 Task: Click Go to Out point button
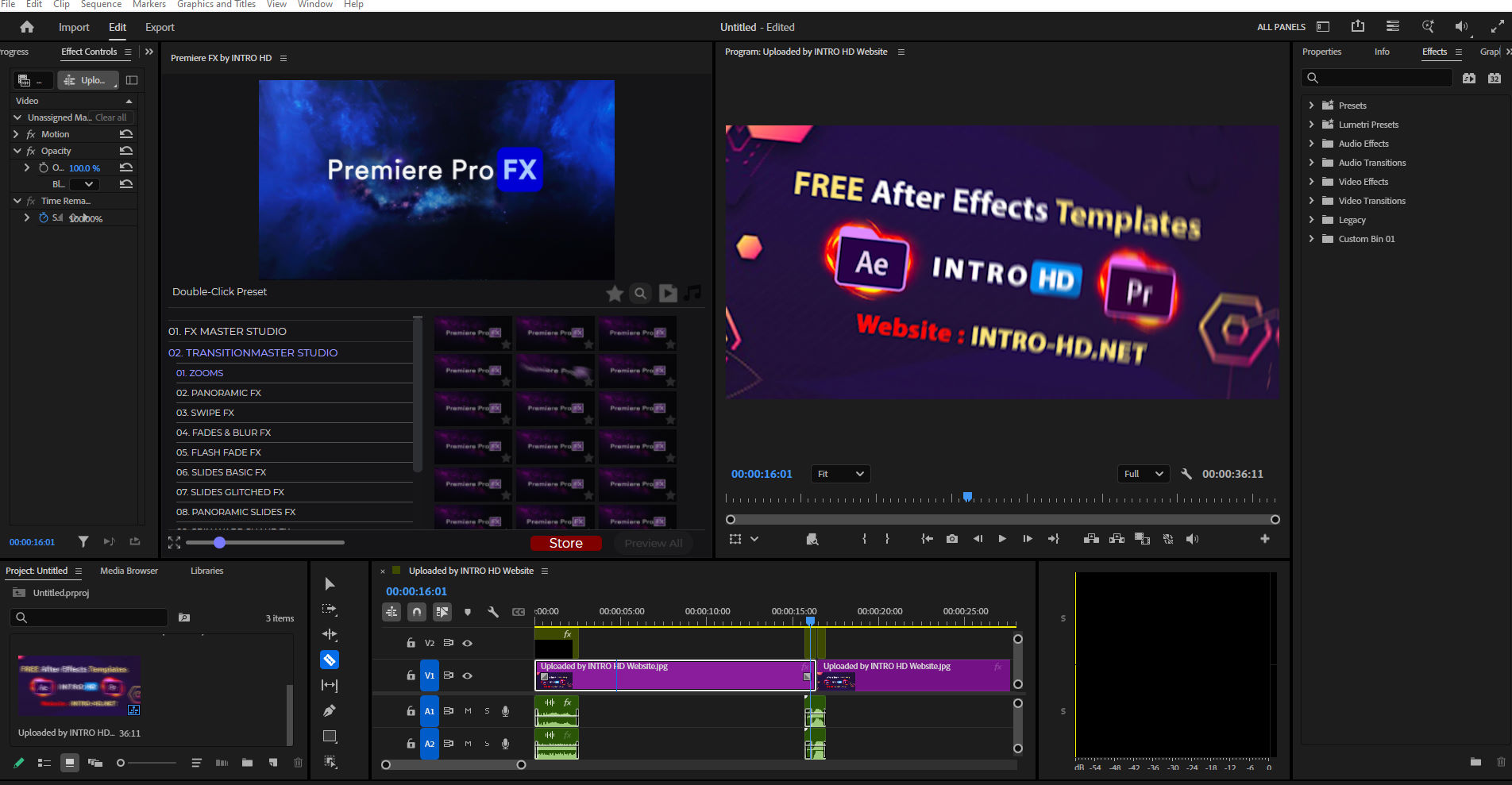click(1053, 539)
